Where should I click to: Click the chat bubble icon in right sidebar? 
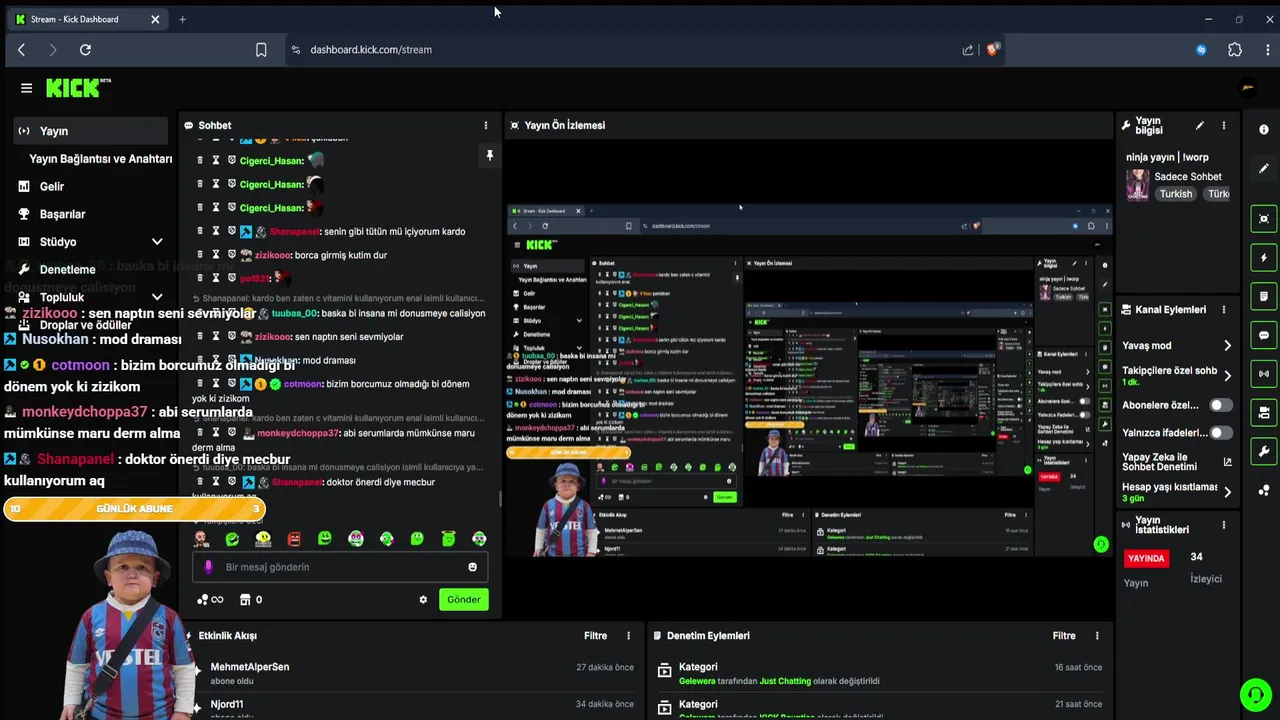[x=1264, y=335]
